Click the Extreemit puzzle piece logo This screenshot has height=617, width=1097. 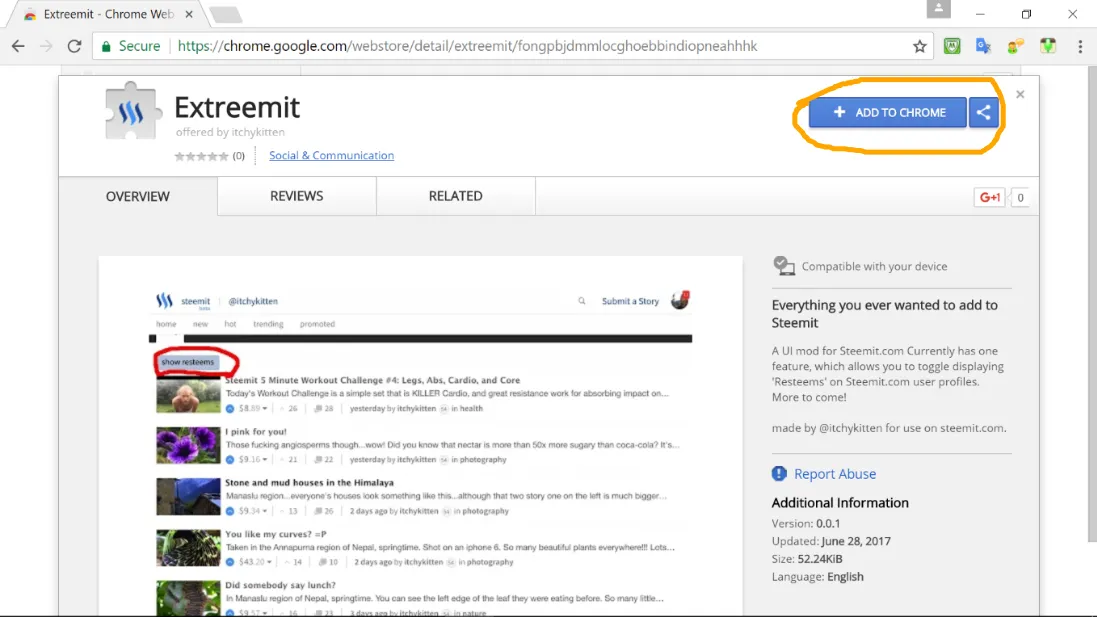[x=133, y=111]
